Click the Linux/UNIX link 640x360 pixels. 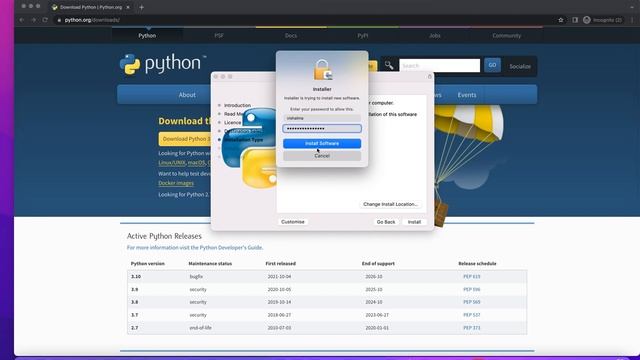(x=171, y=162)
